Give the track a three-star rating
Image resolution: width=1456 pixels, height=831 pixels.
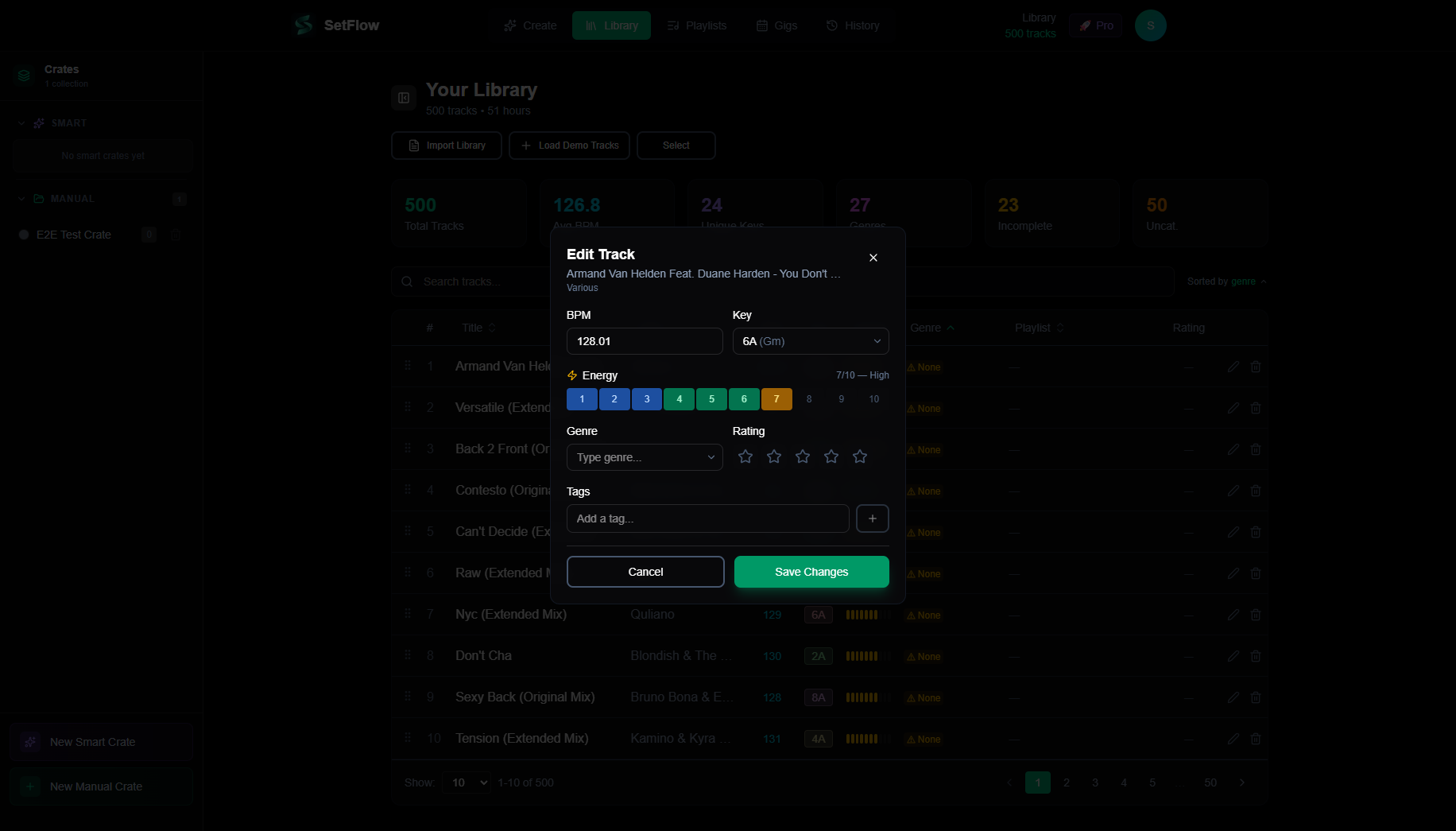tap(802, 456)
